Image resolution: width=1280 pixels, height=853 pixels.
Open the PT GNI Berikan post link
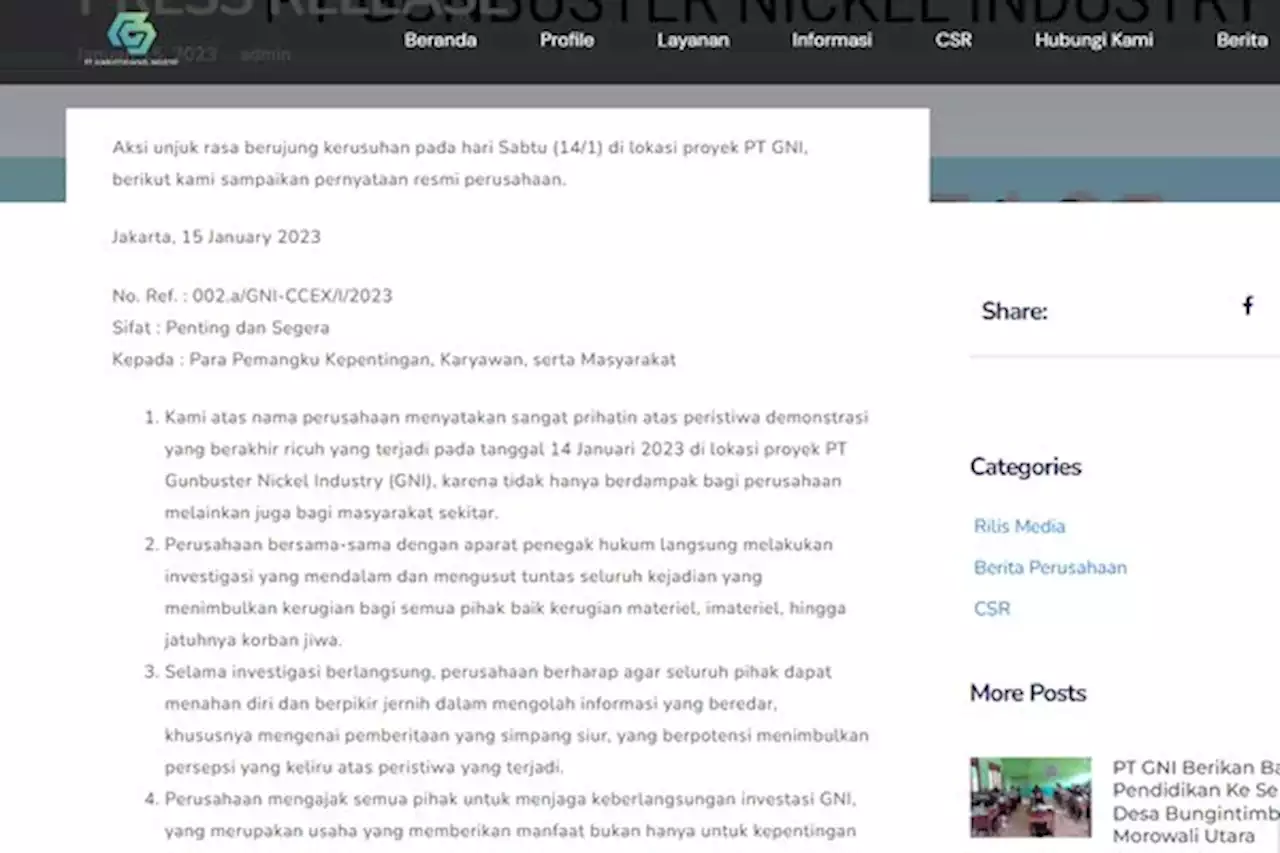coord(1196,801)
